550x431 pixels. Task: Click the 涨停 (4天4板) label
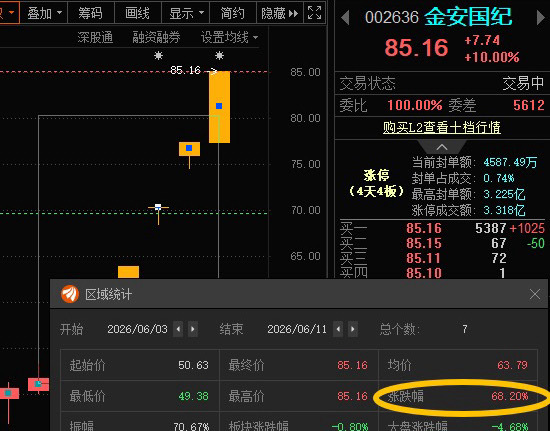(376, 183)
